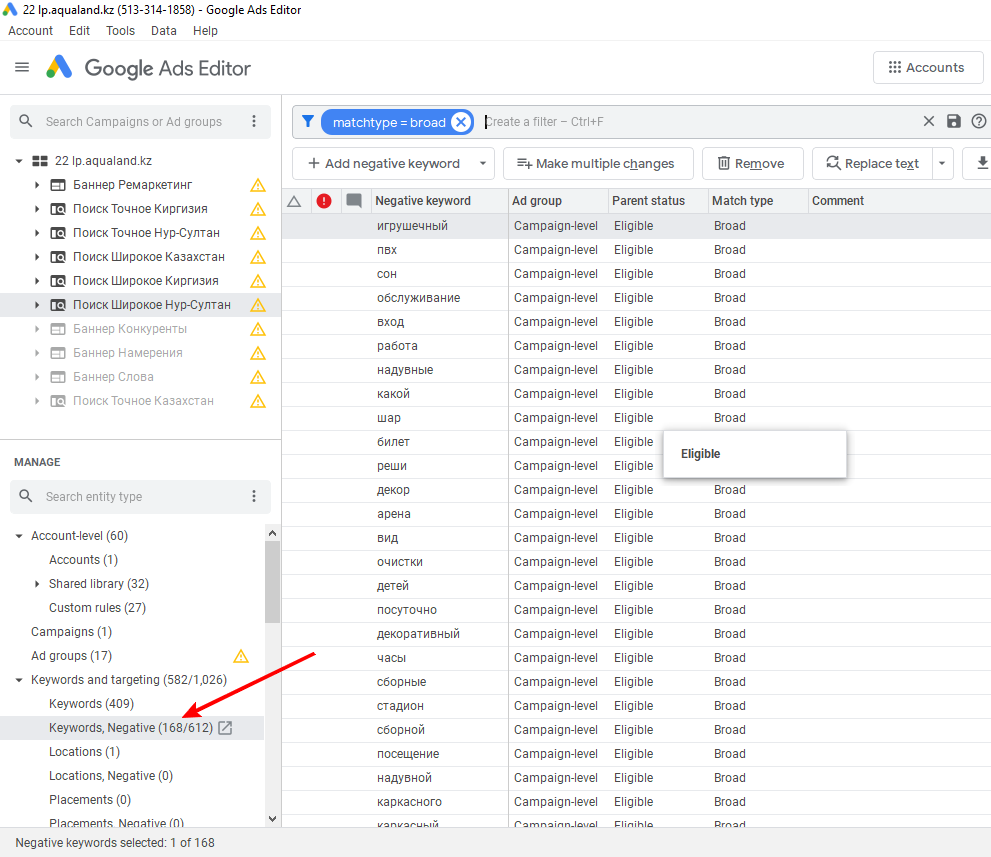Expand Shared library (32)

click(x=37, y=584)
